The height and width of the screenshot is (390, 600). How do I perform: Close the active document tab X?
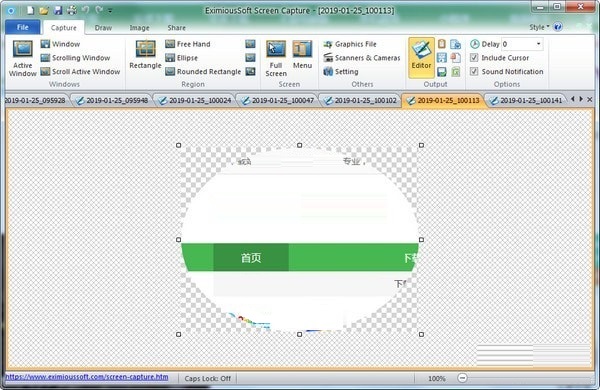pyautogui.click(x=590, y=99)
